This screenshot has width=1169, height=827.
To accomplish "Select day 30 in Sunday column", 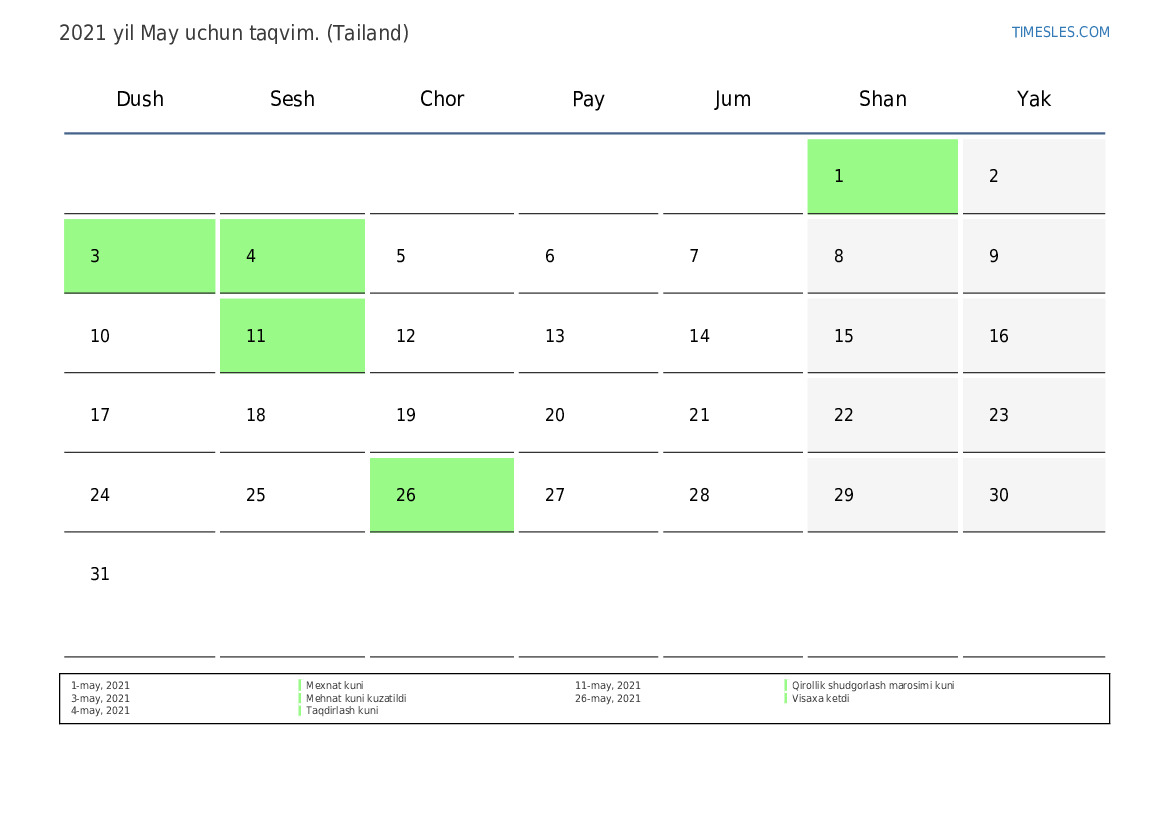I will [999, 495].
